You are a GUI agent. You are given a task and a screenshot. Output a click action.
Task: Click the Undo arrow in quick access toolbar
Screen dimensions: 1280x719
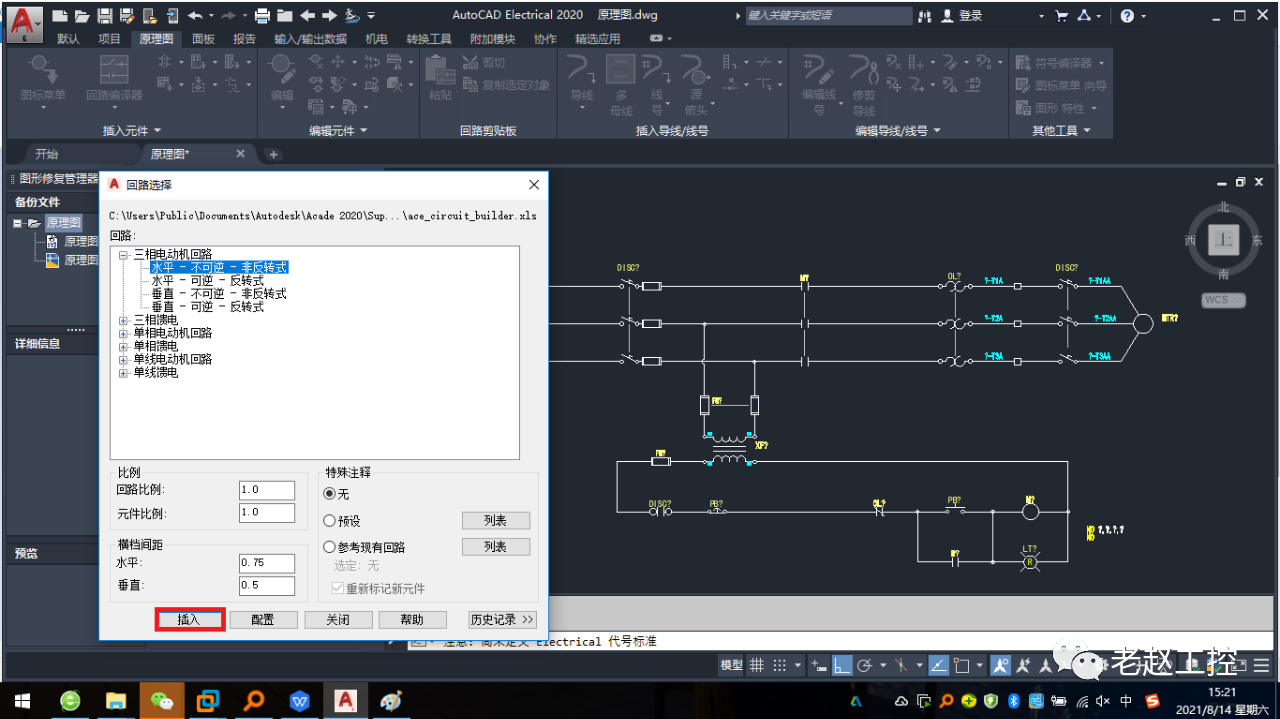(194, 16)
